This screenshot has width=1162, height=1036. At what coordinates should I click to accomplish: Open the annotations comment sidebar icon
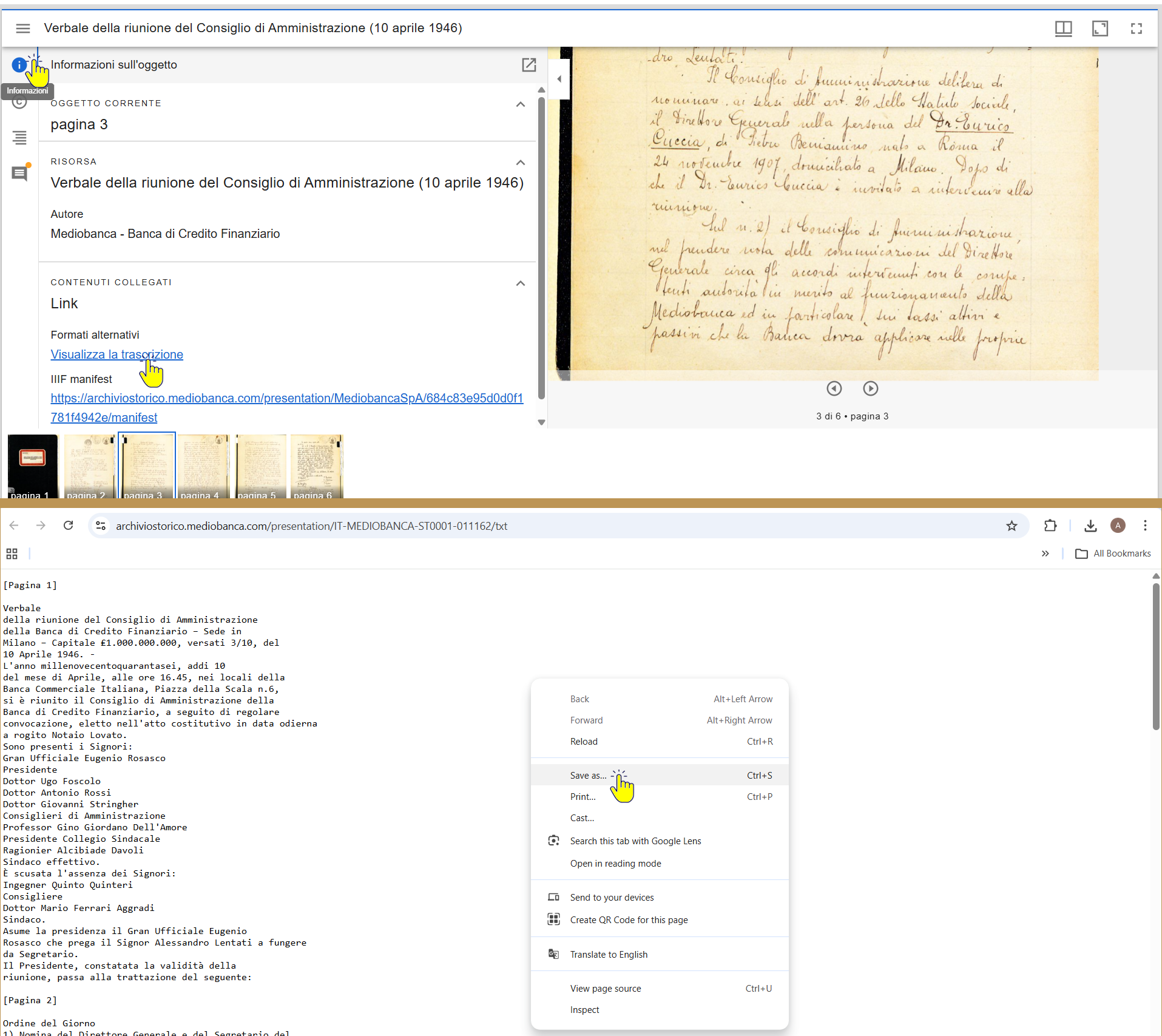(x=19, y=174)
